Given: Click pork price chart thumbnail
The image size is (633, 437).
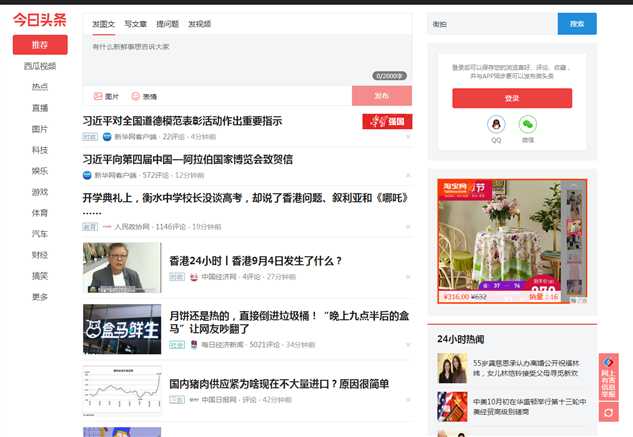Looking at the screenshot, I should coord(122,391).
